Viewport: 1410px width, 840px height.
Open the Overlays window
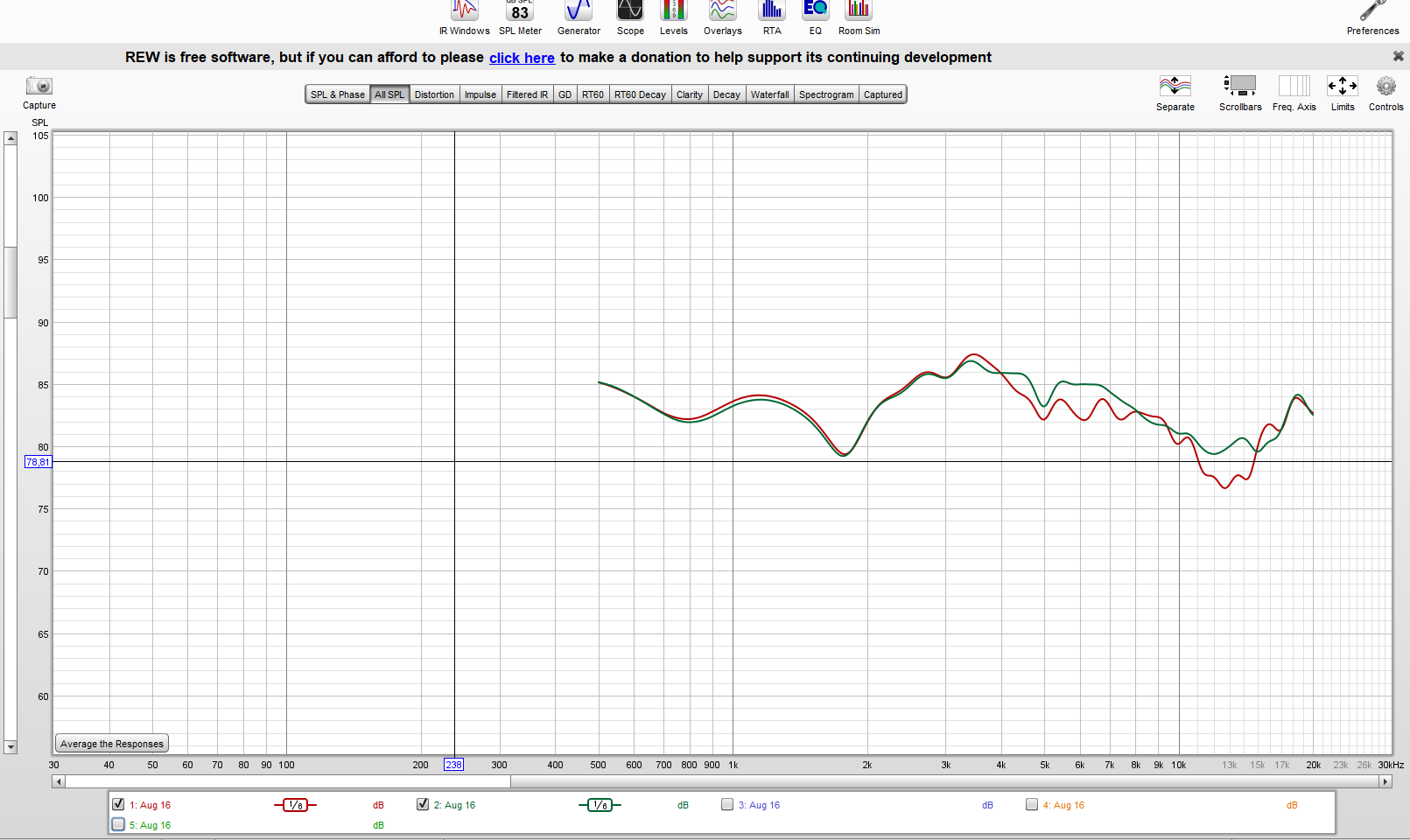click(723, 17)
